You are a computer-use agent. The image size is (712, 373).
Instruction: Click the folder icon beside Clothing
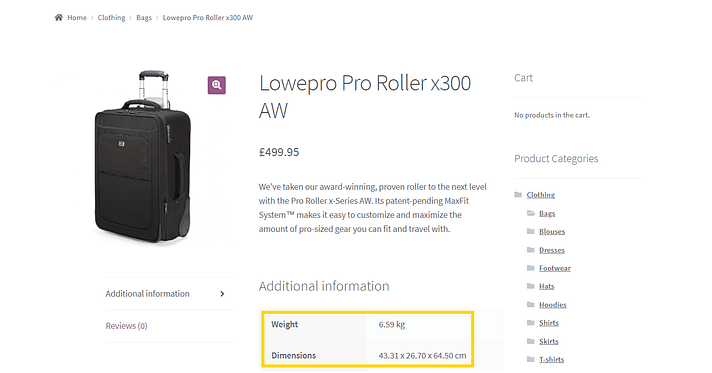pos(518,194)
